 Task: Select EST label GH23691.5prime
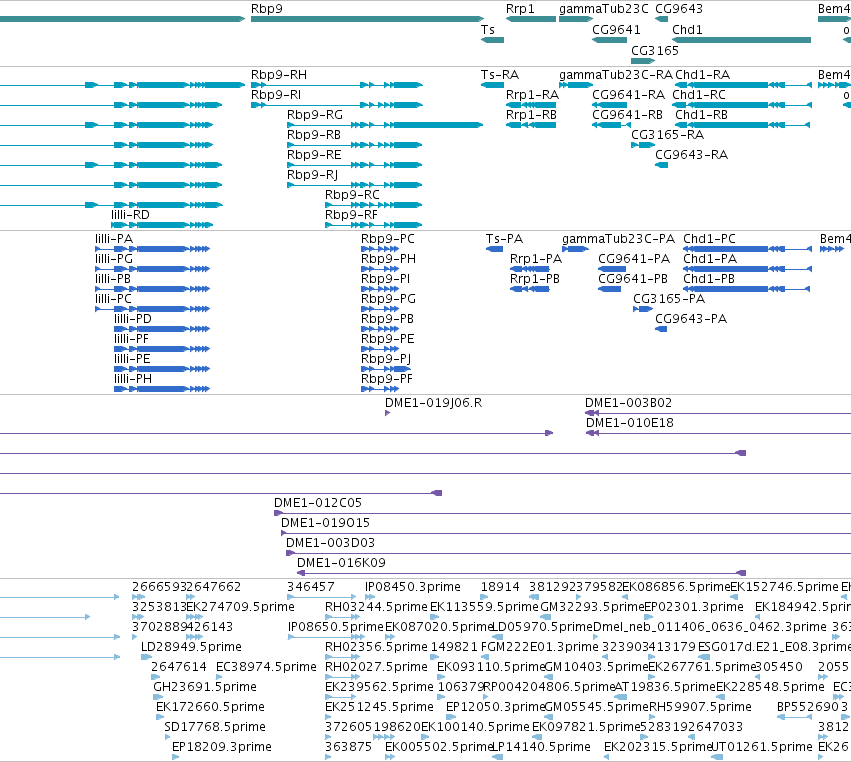205,687
